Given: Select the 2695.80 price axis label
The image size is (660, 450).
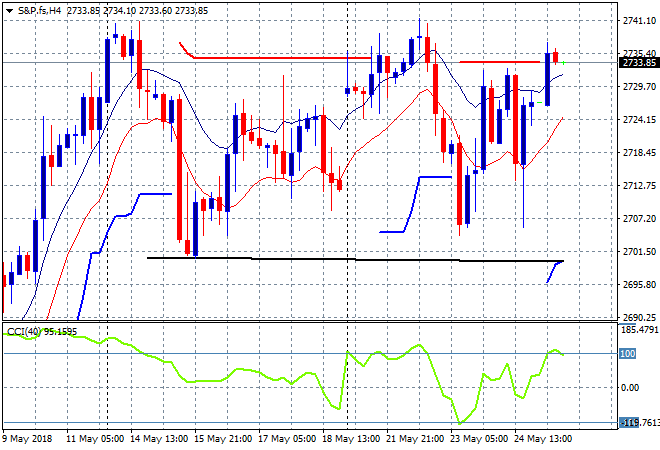Looking at the screenshot, I should click(x=639, y=285).
